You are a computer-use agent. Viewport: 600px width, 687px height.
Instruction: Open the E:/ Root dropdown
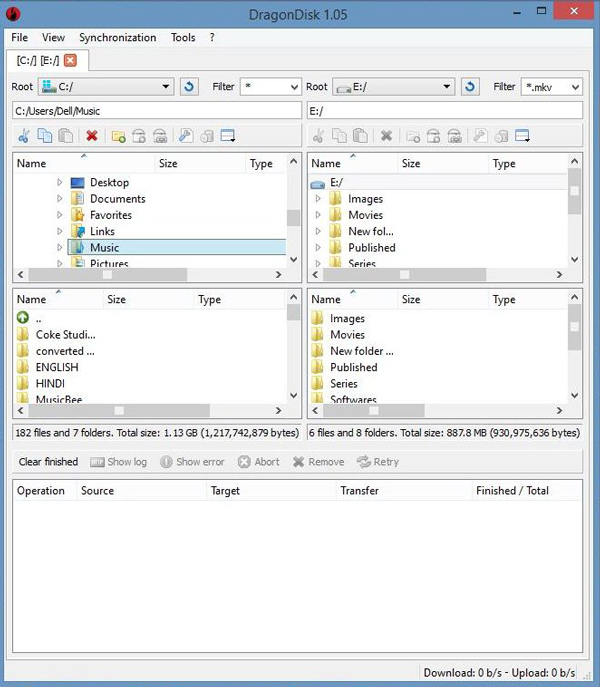point(394,87)
